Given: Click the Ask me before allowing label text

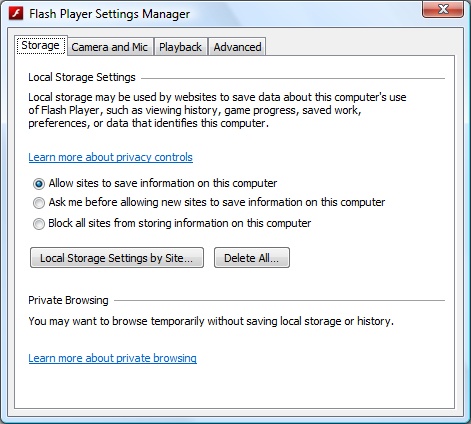Looking at the screenshot, I should pos(217,202).
